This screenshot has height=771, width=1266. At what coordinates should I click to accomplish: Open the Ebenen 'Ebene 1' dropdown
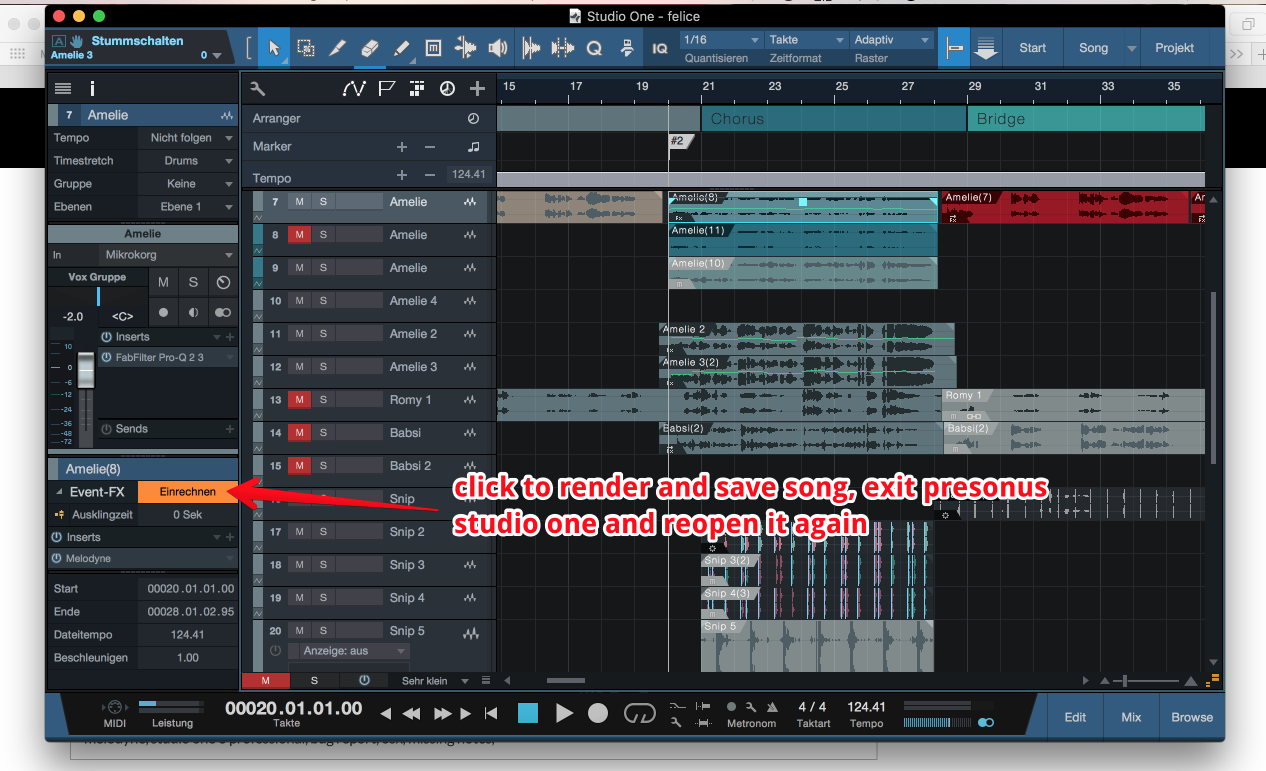(188, 207)
